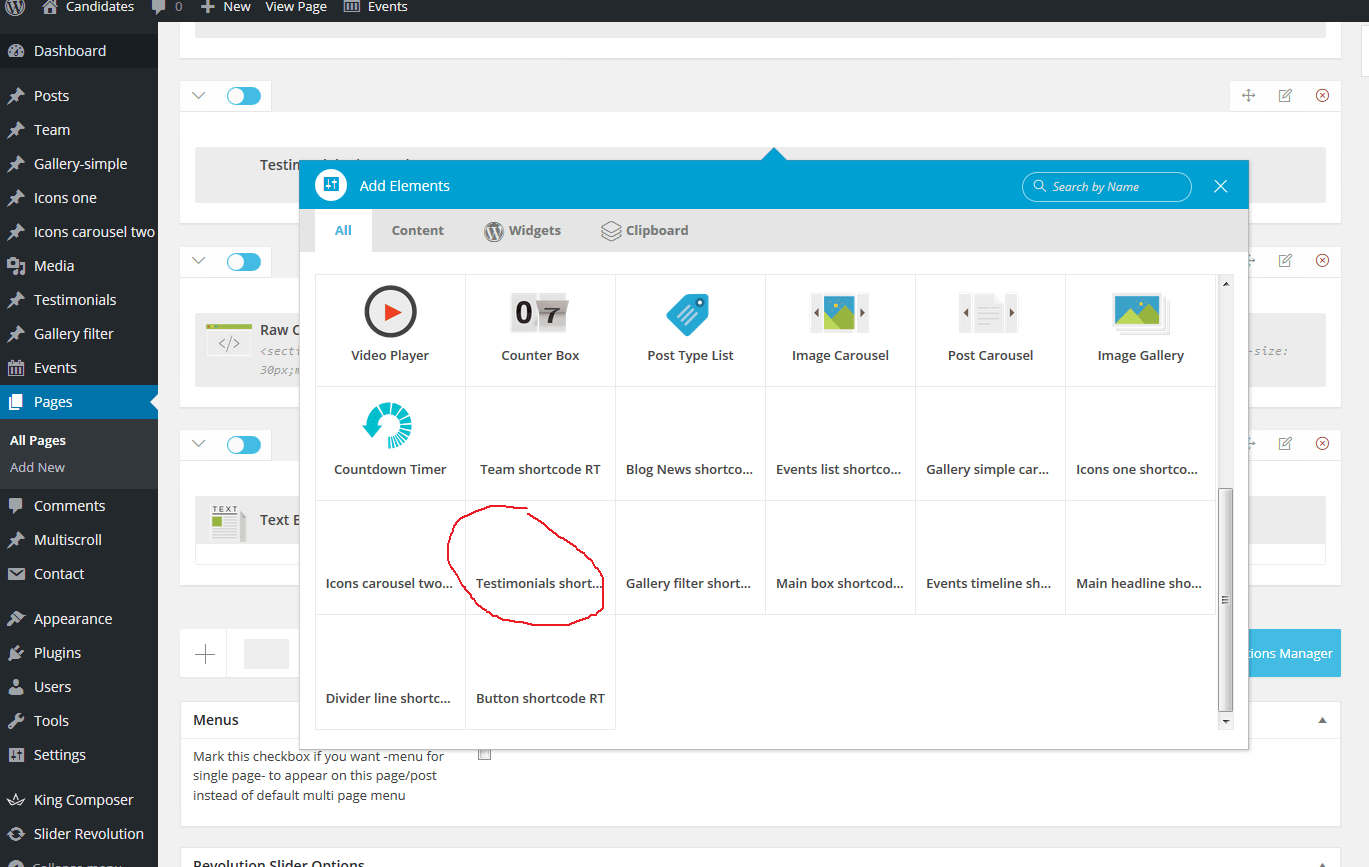Delete the top row with red X icon
Image resolution: width=1369 pixels, height=867 pixels.
pyautogui.click(x=1322, y=96)
